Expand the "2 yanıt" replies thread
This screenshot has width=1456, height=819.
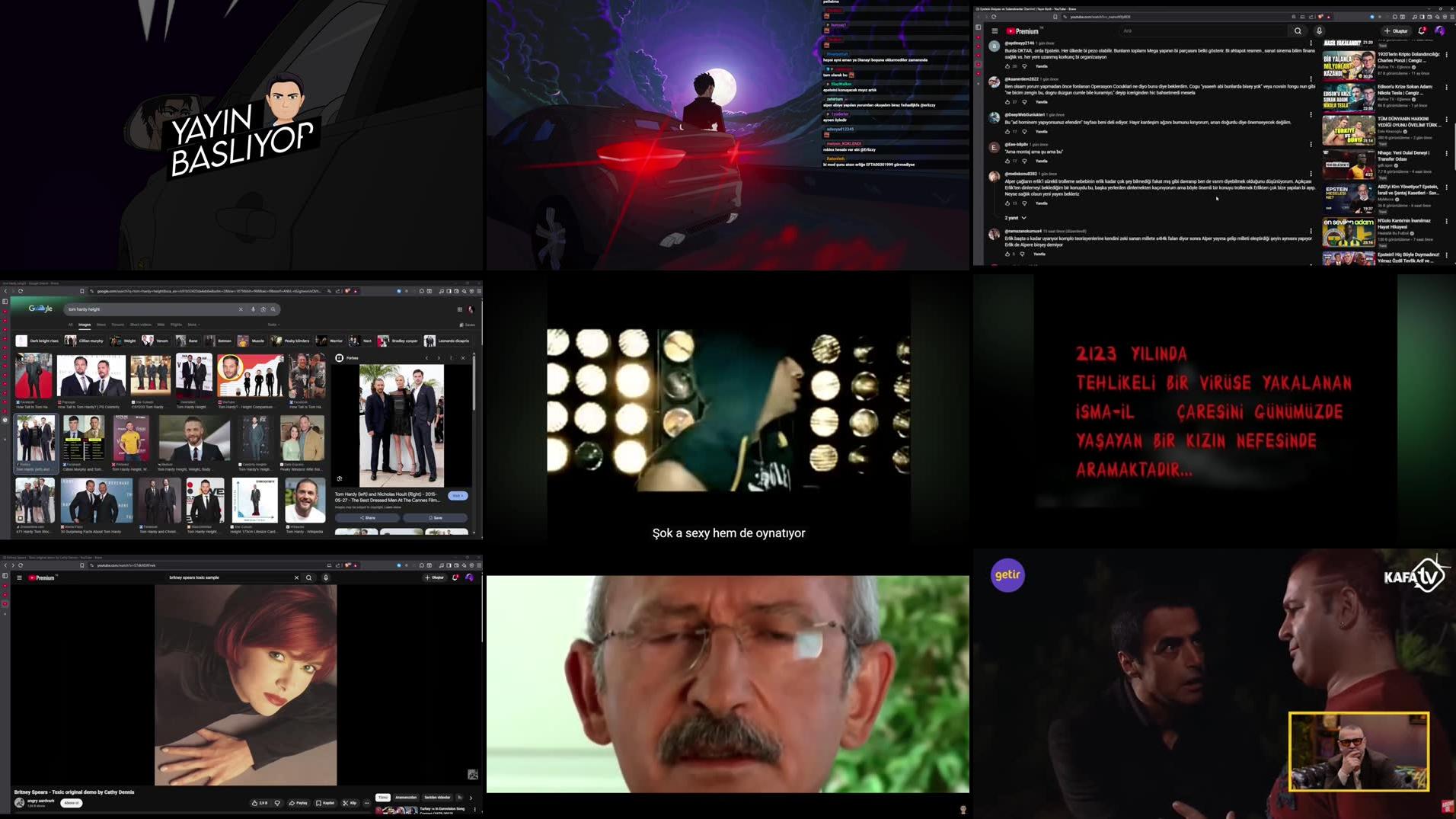tap(1011, 218)
